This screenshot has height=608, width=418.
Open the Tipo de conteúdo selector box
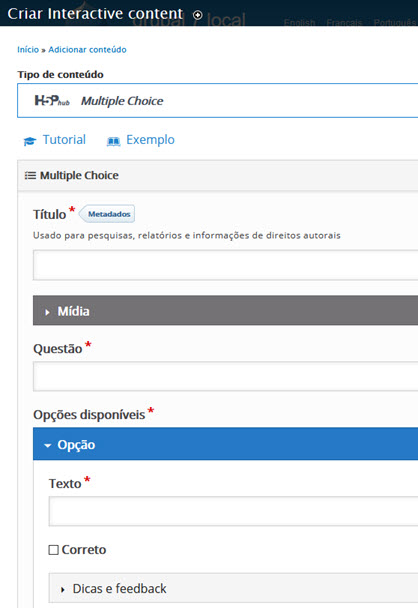(218, 100)
